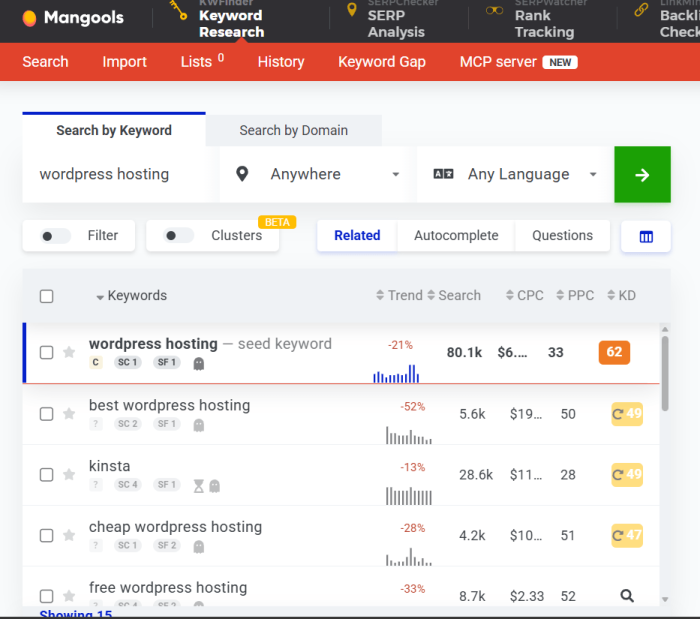The height and width of the screenshot is (619, 700).
Task: Open KWFinder Keyword Research tool
Action: click(x=231, y=21)
